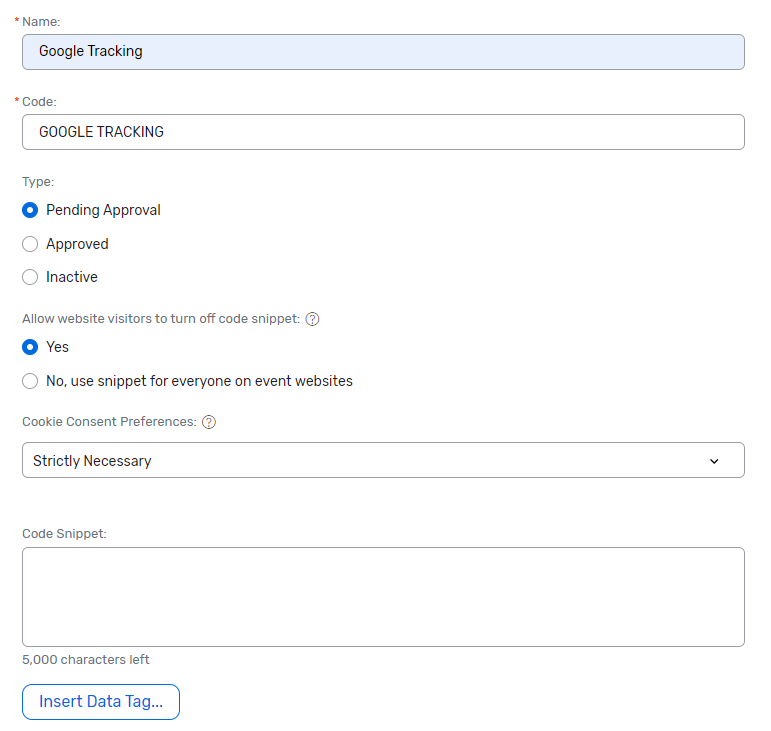Click inside the Code Snippet text area
The width and height of the screenshot is (771, 731).
383,596
